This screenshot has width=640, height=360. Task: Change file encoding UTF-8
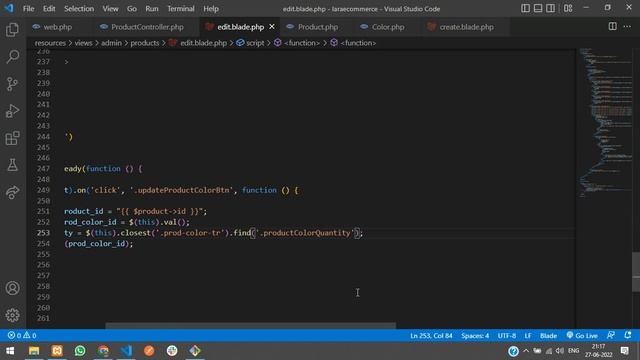(x=507, y=336)
